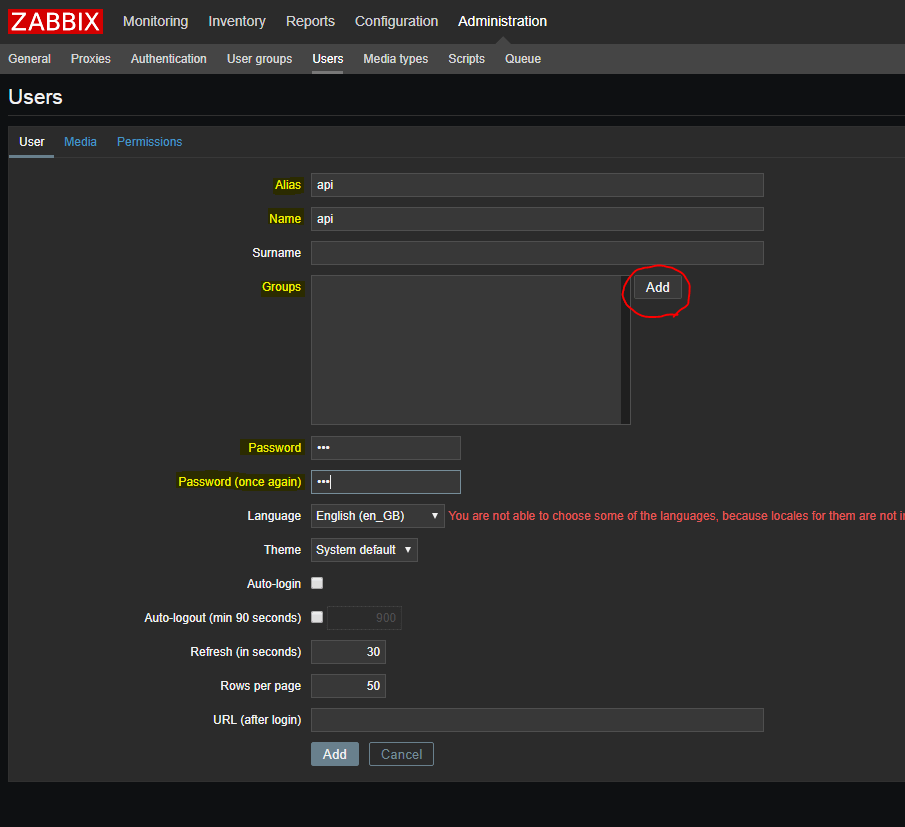Click the ZABBIX logo
The height and width of the screenshot is (827, 905).
(56, 21)
